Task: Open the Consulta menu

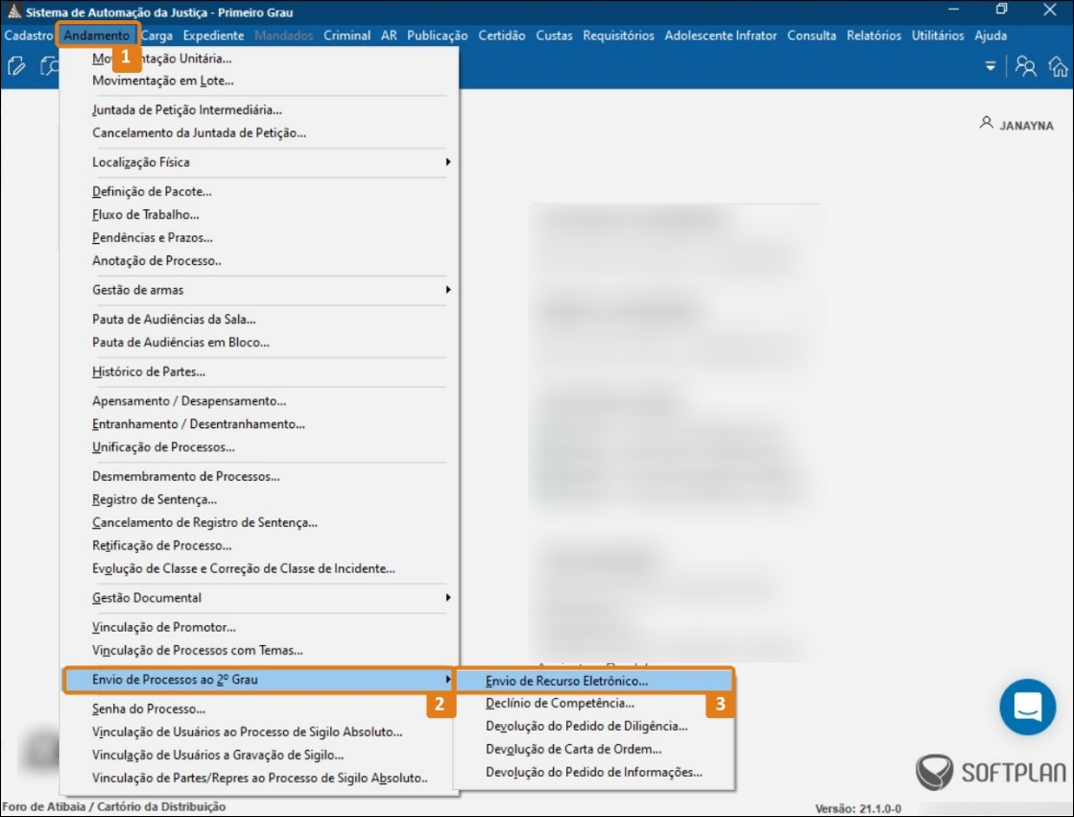Action: coord(811,36)
